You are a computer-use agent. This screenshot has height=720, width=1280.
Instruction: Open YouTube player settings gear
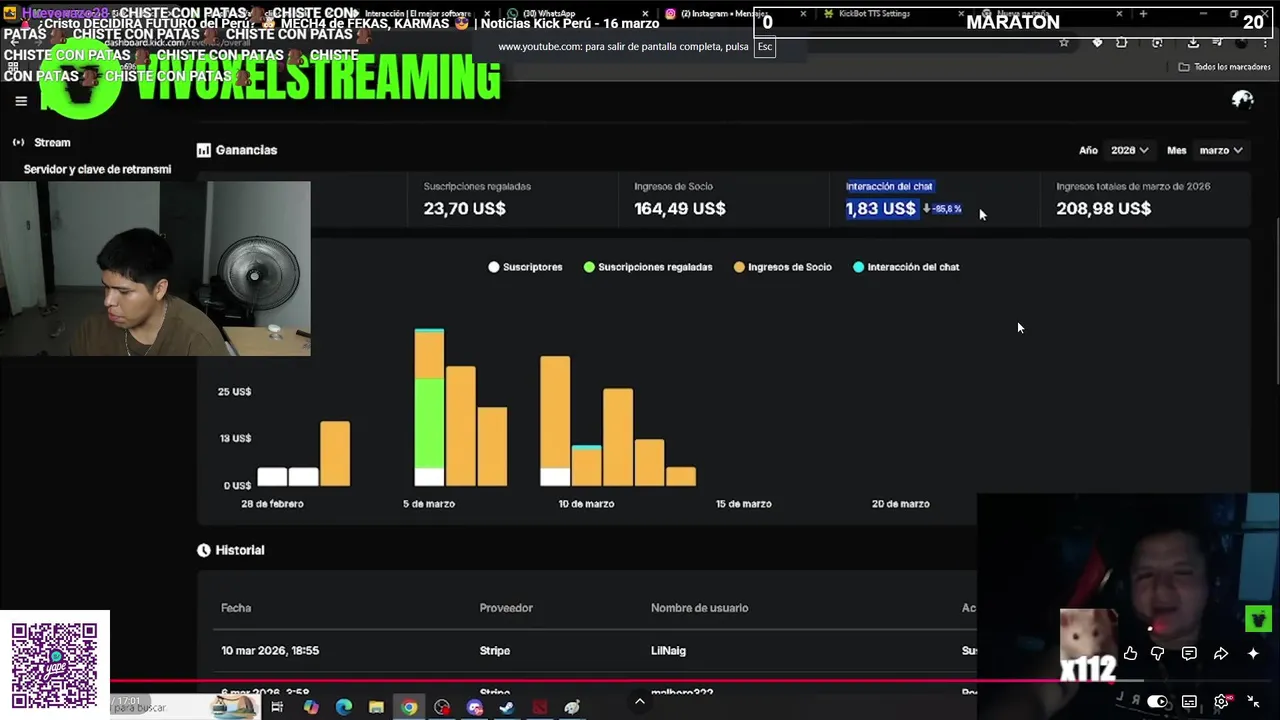coord(1222,702)
